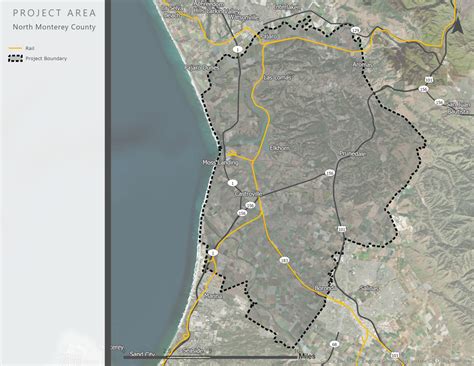474x366 pixels.
Task: Click the "San Juan Bautista" map label
Action: (460, 108)
